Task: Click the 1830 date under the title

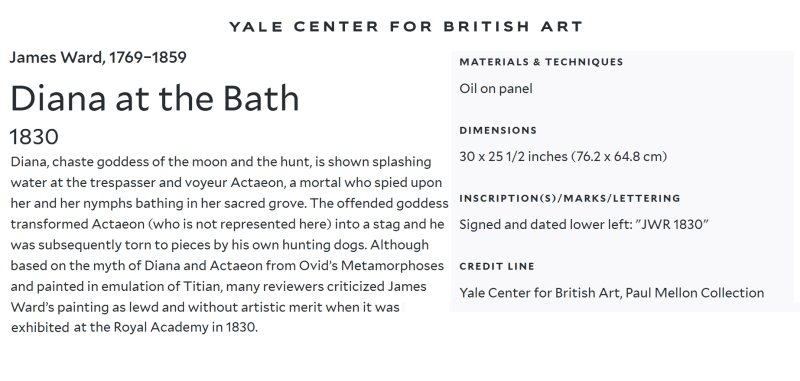Action: [x=34, y=137]
